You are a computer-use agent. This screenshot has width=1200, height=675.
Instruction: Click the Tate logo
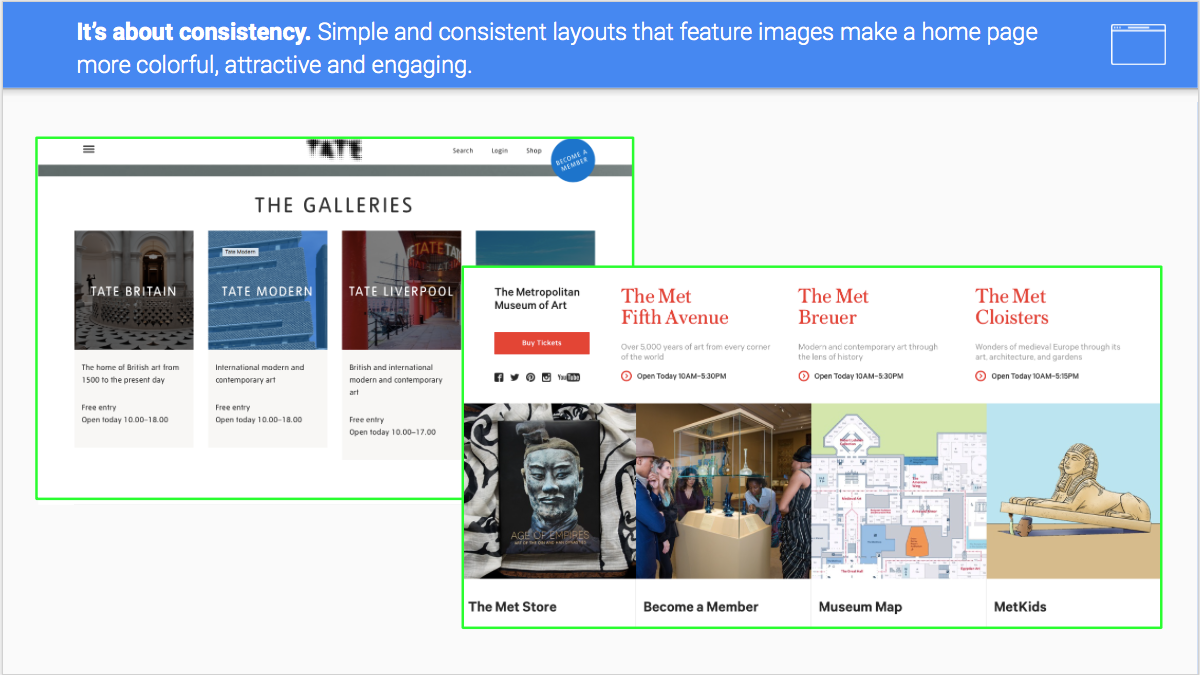[334, 150]
